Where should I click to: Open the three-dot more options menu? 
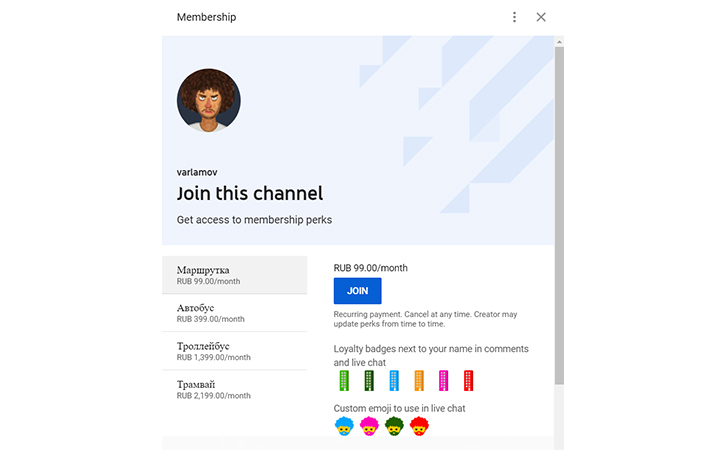click(515, 17)
